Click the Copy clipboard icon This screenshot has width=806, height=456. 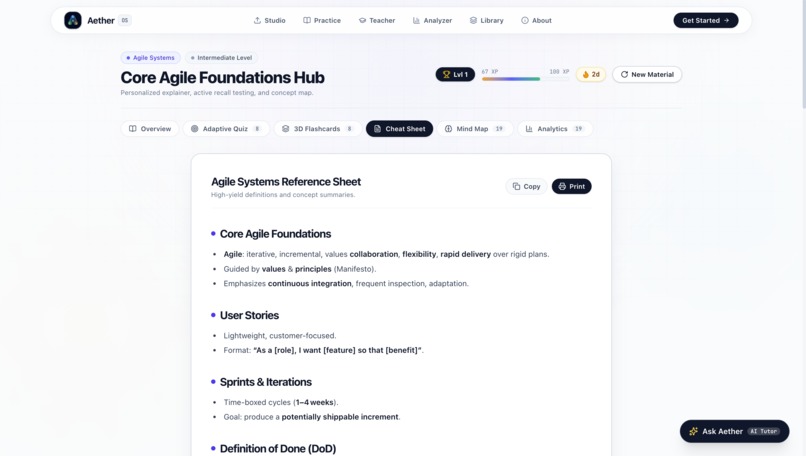pos(516,186)
